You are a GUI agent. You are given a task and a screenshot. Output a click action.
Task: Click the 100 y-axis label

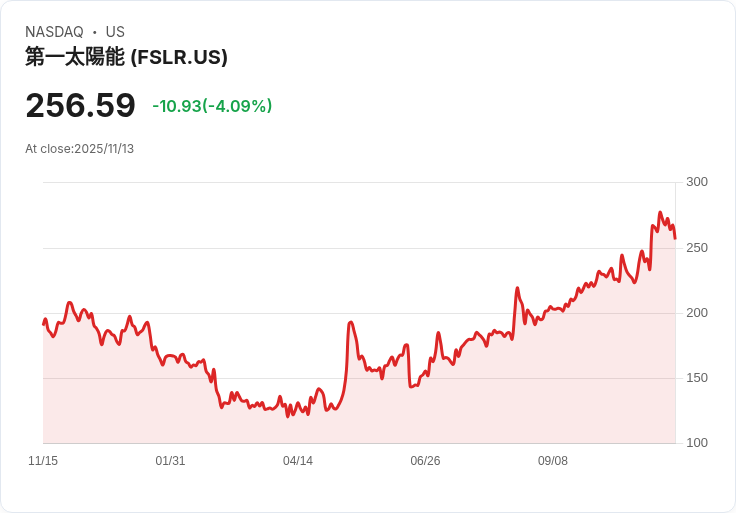coord(697,443)
